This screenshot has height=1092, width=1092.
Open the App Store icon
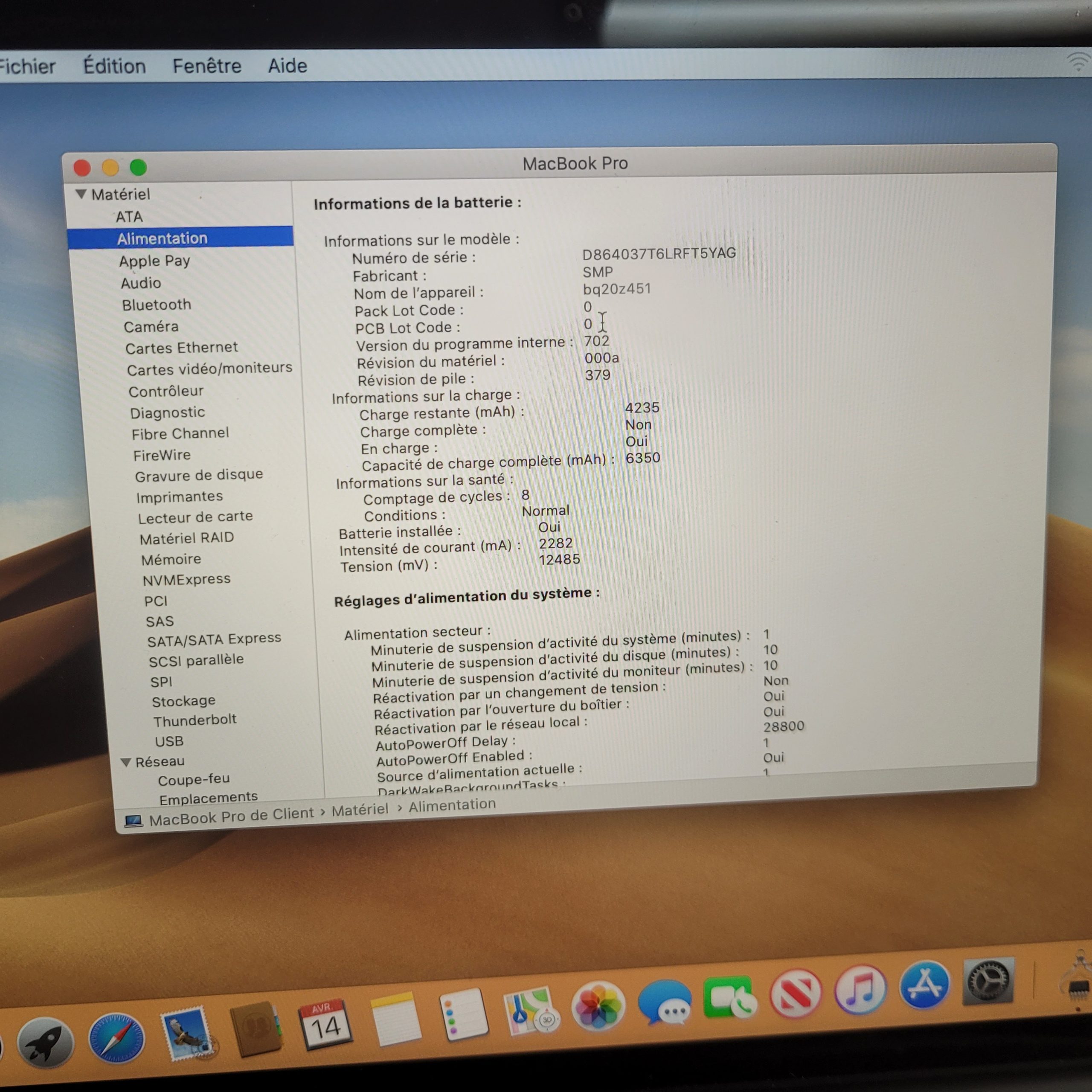tap(924, 985)
